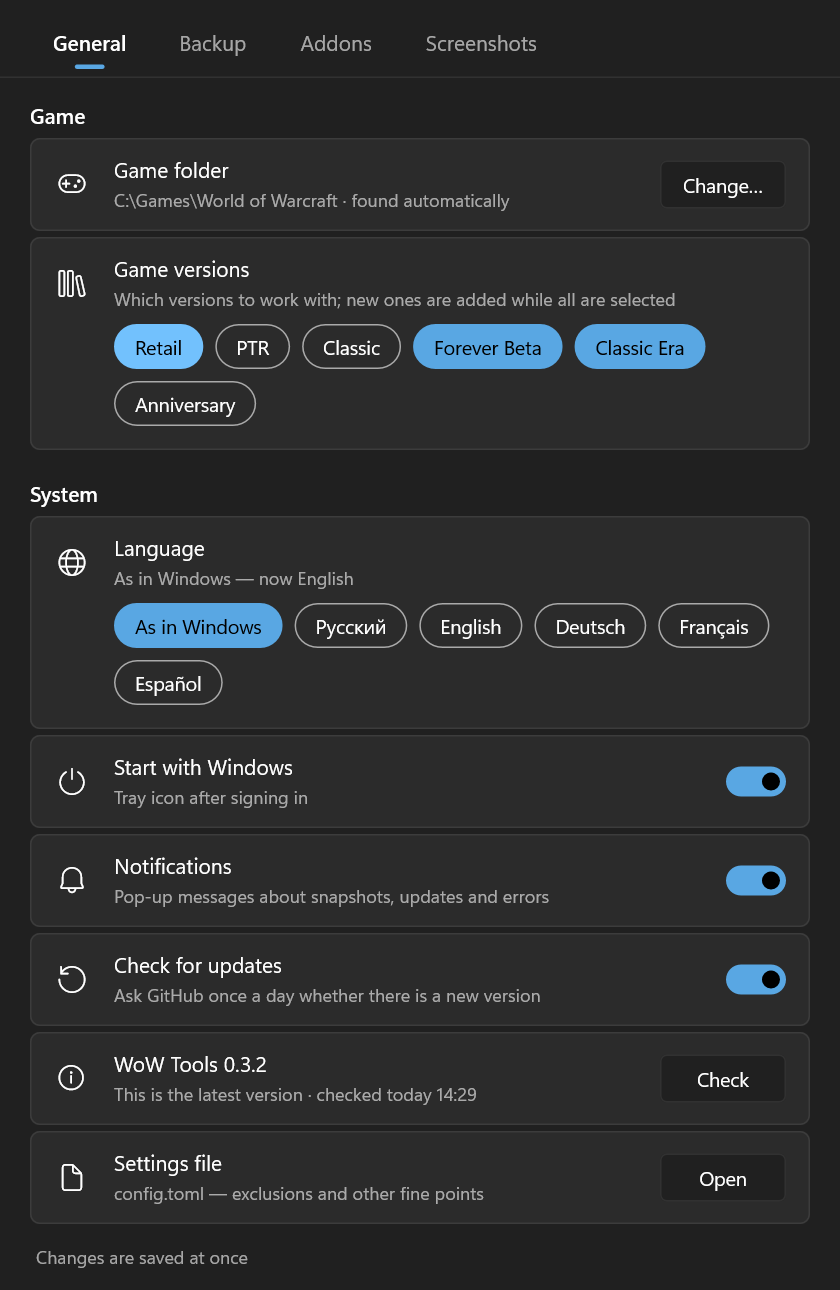Switch to the Backup tab
The height and width of the screenshot is (1290, 840).
pyautogui.click(x=213, y=44)
